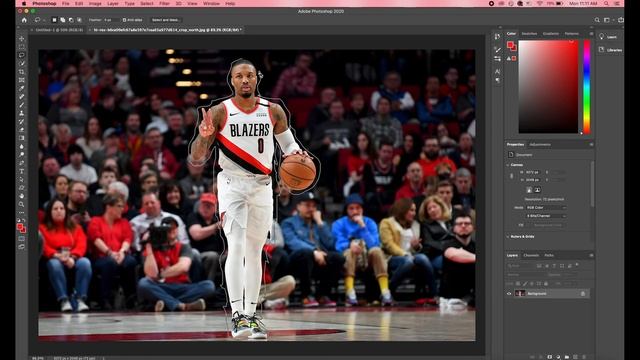This screenshot has height=360, width=640.
Task: Switch to the Adjustments tab
Action: (540, 144)
